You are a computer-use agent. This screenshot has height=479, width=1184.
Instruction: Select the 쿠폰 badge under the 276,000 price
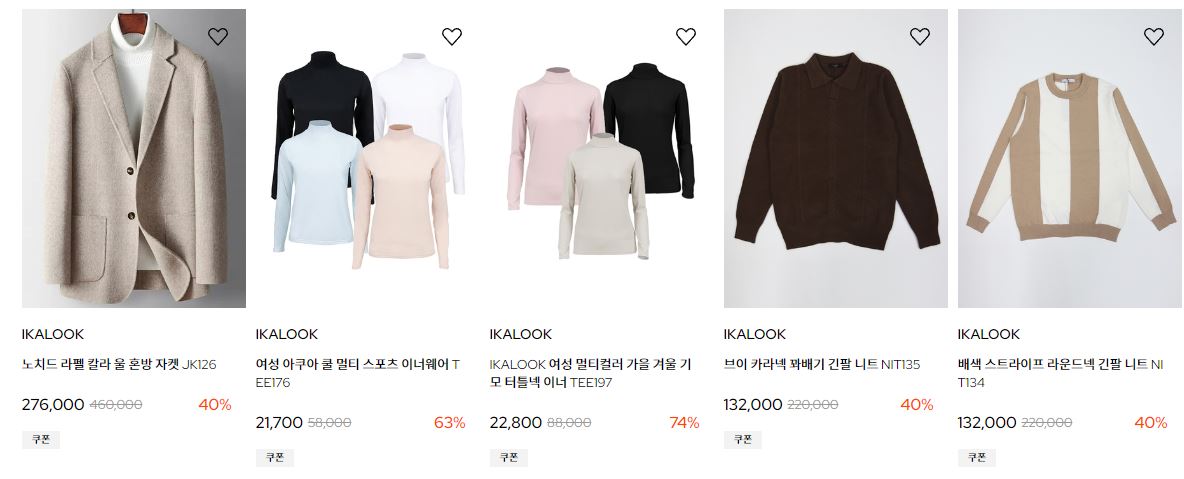(41, 440)
